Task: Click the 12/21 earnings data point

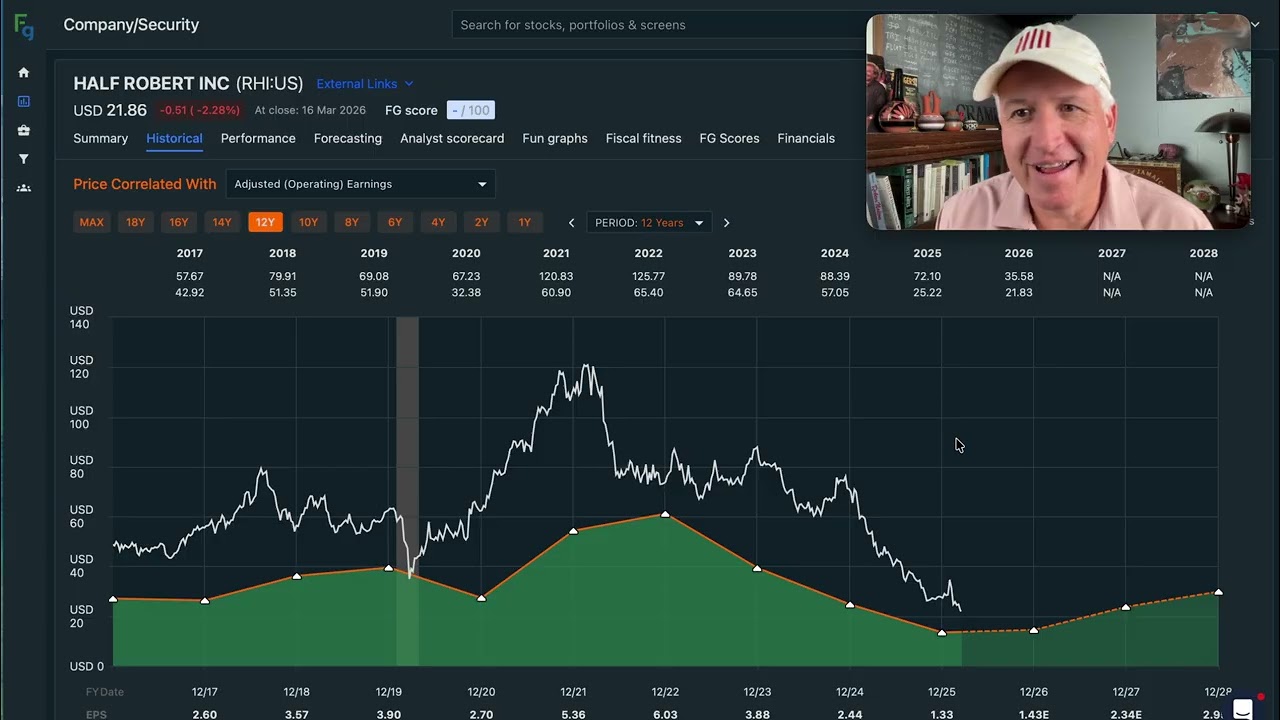Action: pos(573,531)
